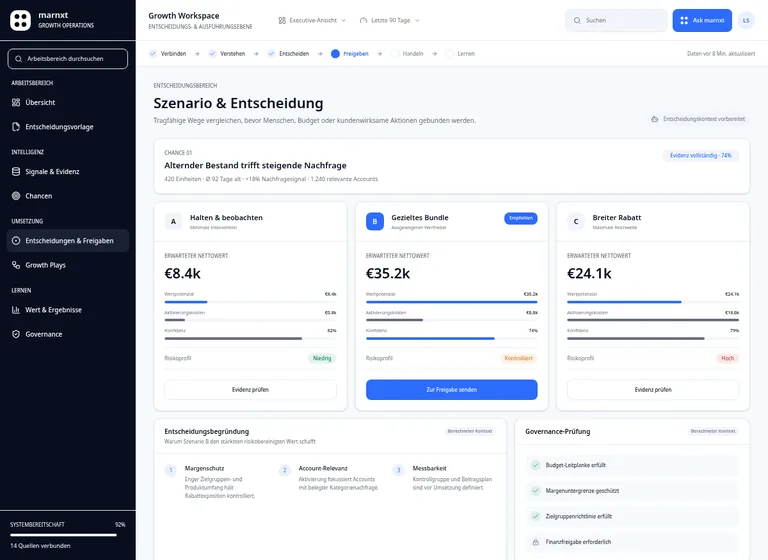Click Konfidenz bar in Halten & beobachten card

250,338
